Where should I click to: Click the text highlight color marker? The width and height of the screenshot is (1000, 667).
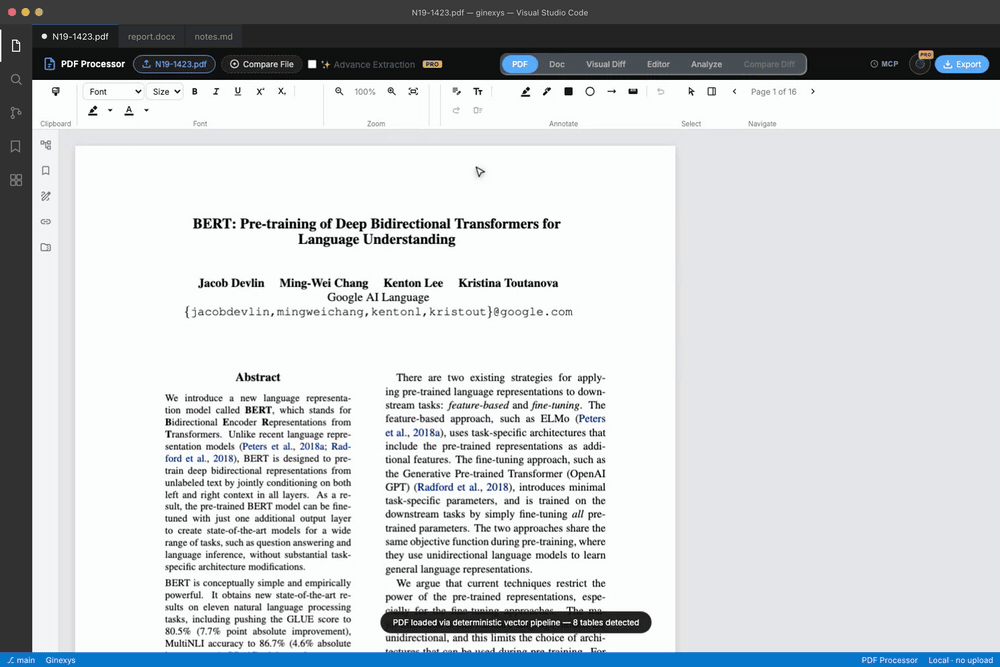point(93,110)
